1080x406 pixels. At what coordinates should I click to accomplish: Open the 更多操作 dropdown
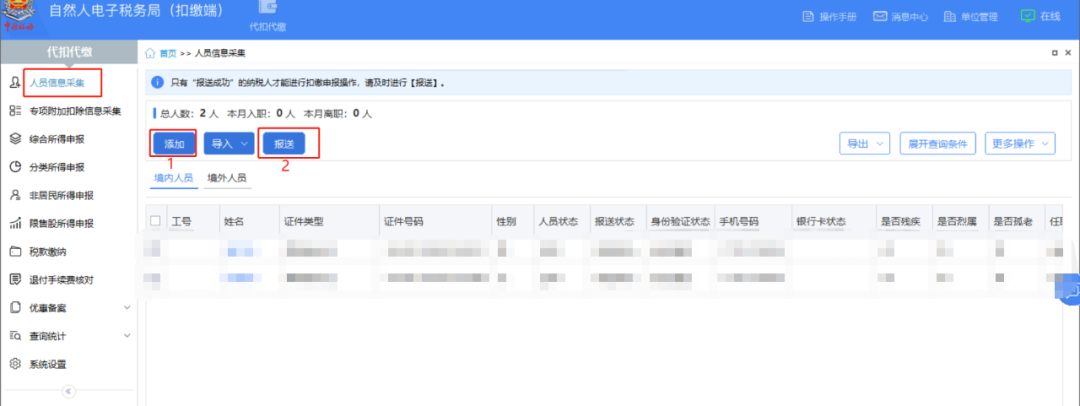coord(1019,144)
